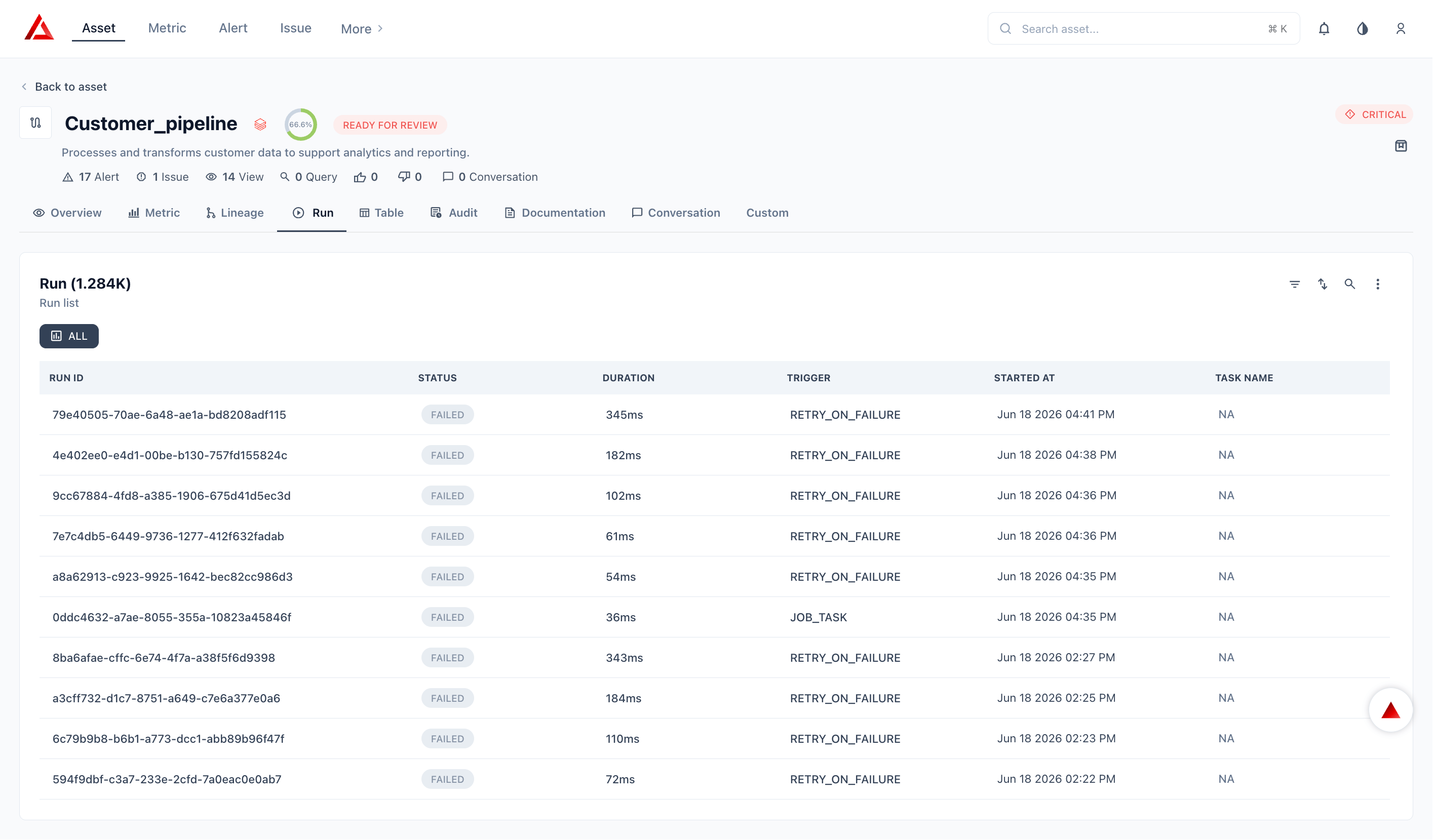Click the thumbs up icon

tap(360, 177)
